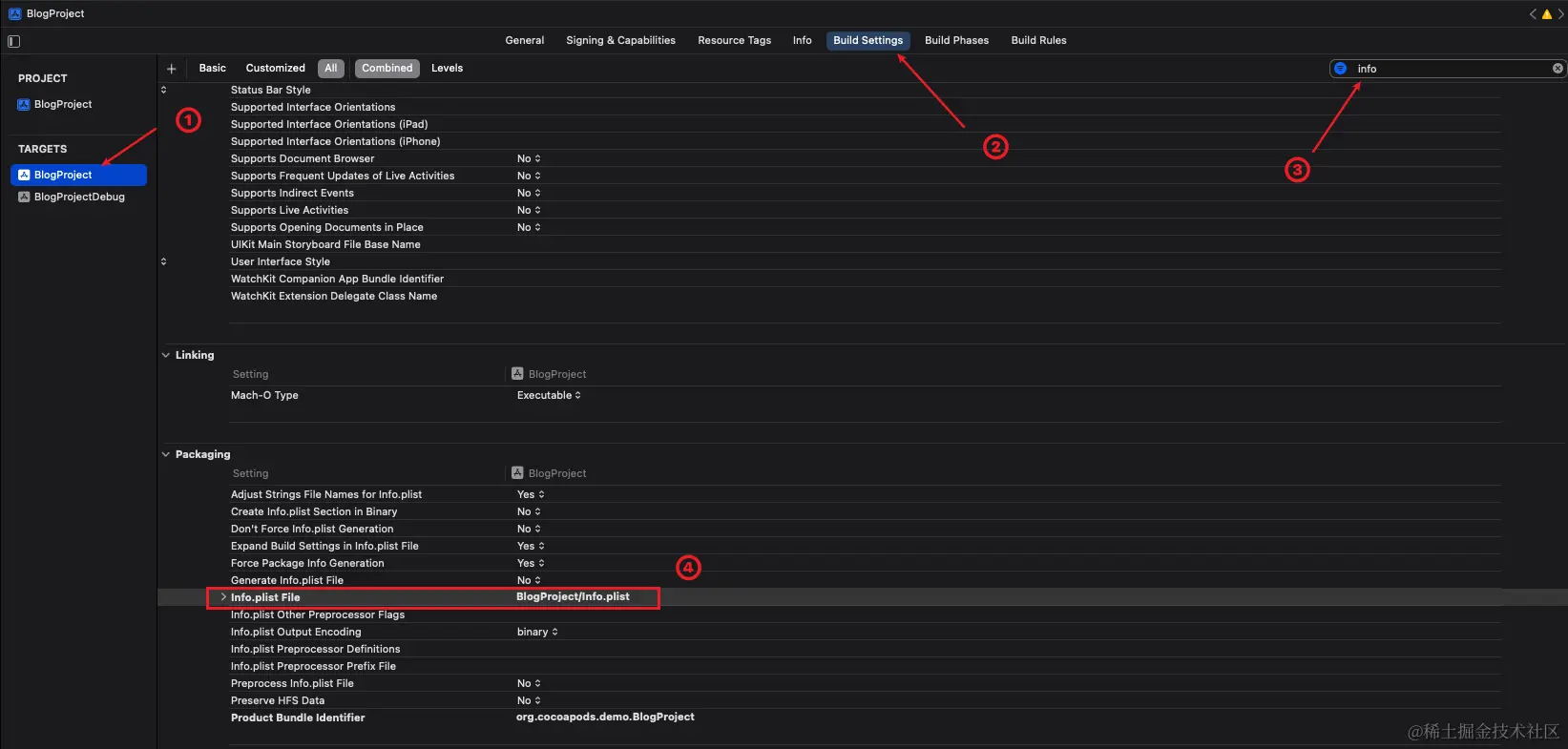Viewport: 1568px width, 749px height.
Task: Select Info.plist Preprocessor Prefix File row
Action: click(x=313, y=666)
